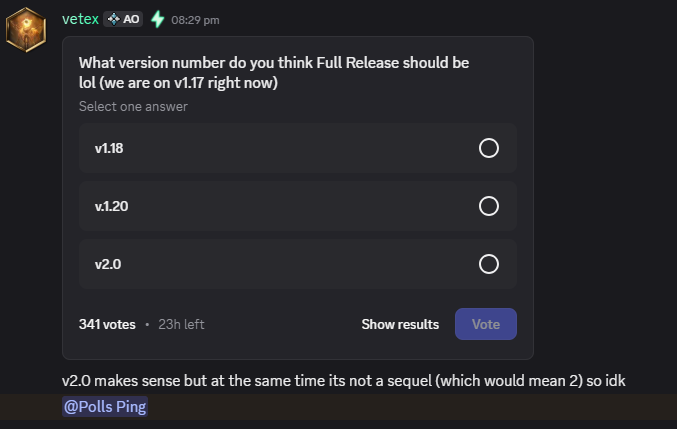
Task: Click the 08:29 pm message timestamp
Action: point(195,20)
